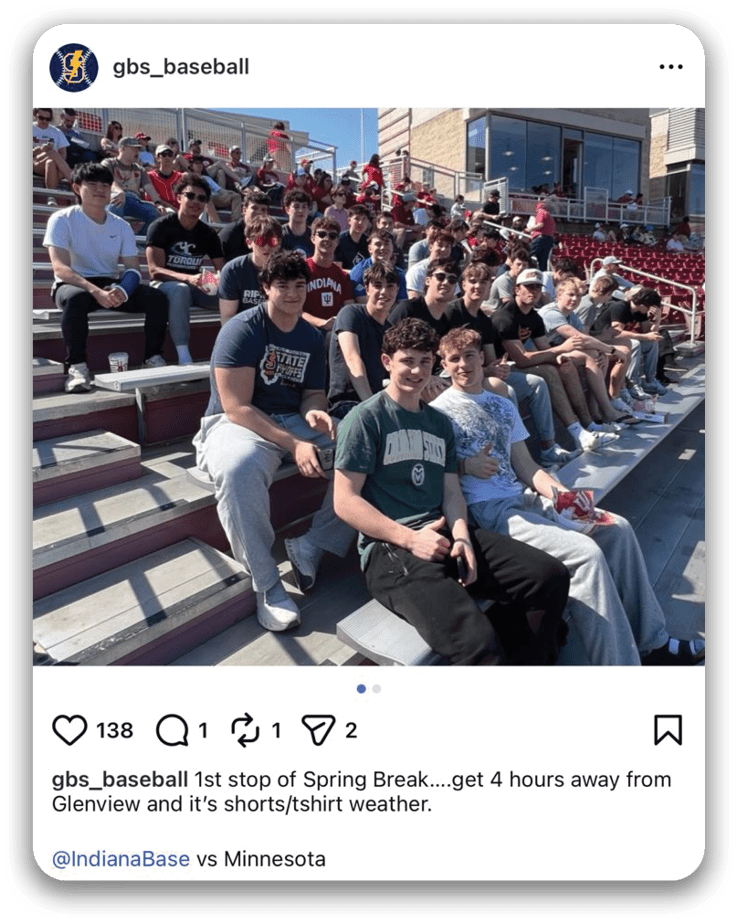This screenshot has height=923, width=738.
Task: View the 138 likes count
Action: click(115, 731)
